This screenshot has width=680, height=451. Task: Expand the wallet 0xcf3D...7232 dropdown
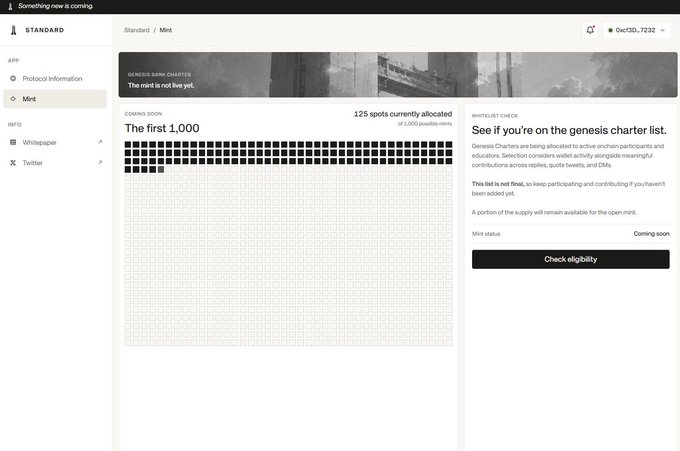coord(637,30)
